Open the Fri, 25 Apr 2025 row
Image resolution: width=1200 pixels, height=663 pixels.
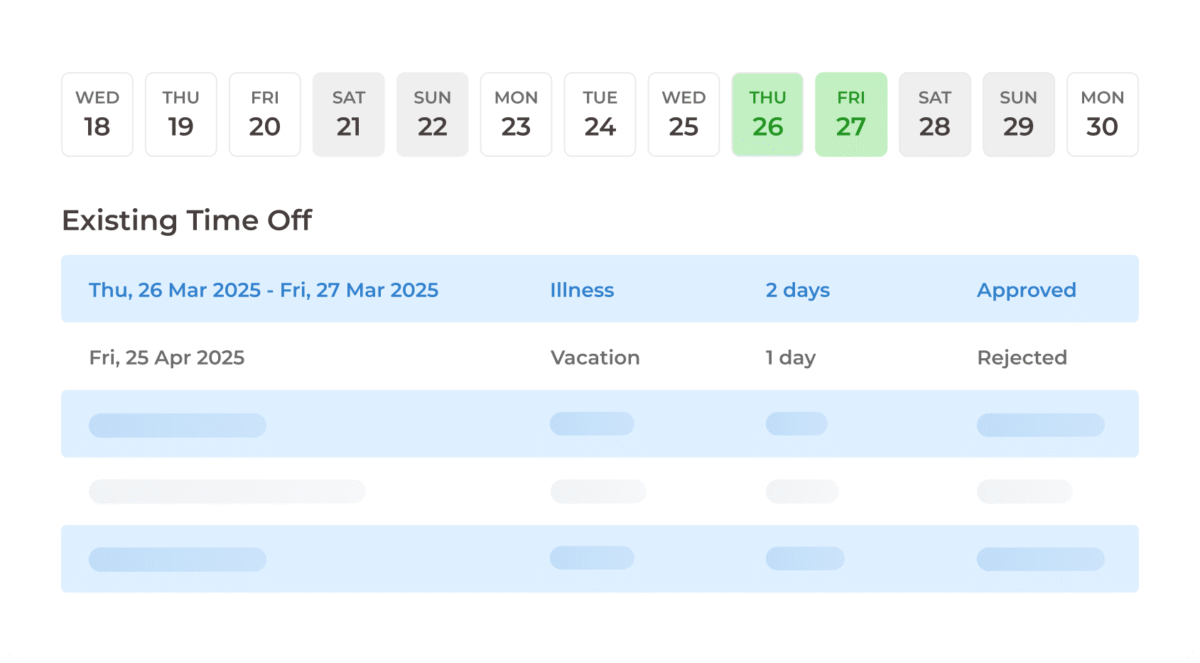pos(166,357)
